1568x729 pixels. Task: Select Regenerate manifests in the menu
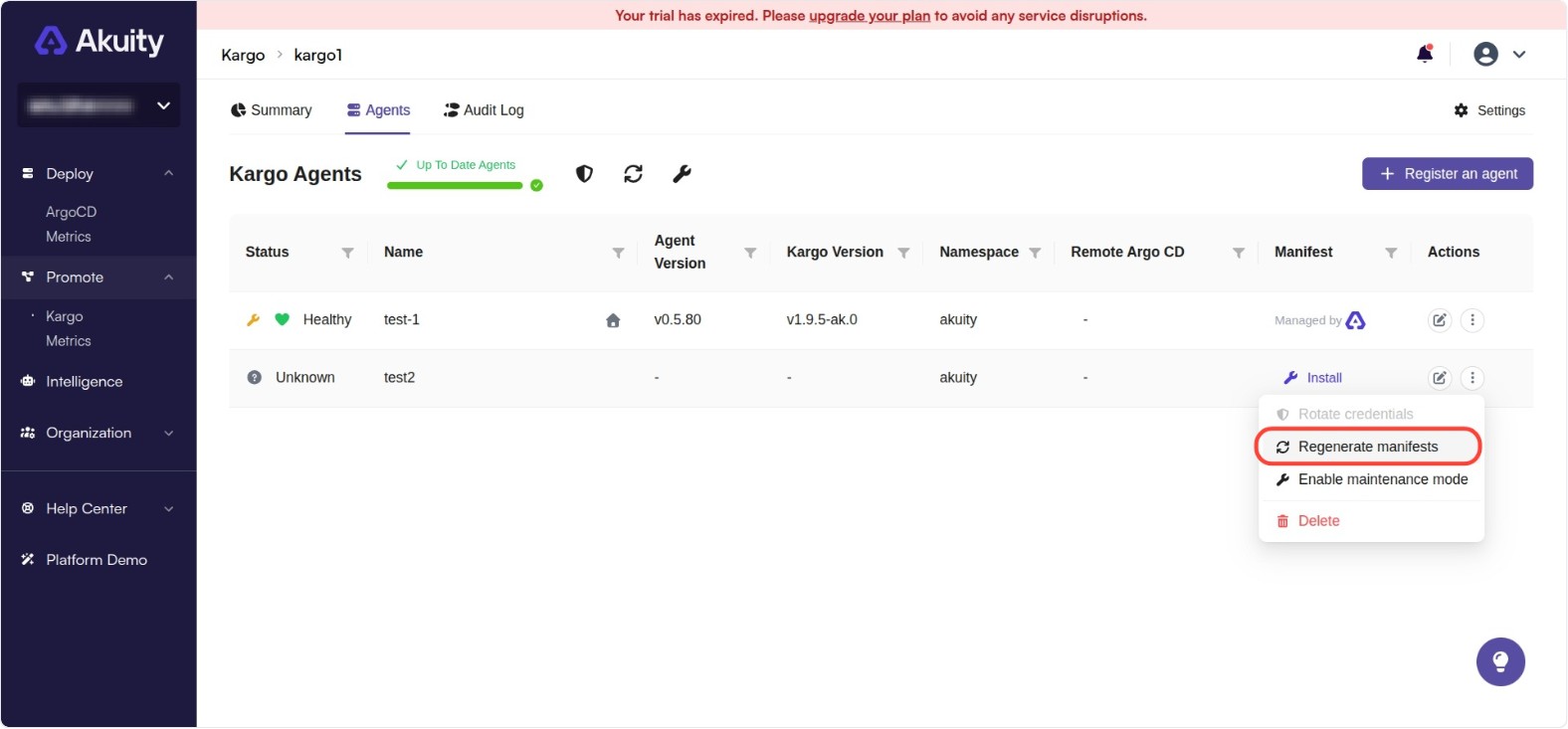1367,447
